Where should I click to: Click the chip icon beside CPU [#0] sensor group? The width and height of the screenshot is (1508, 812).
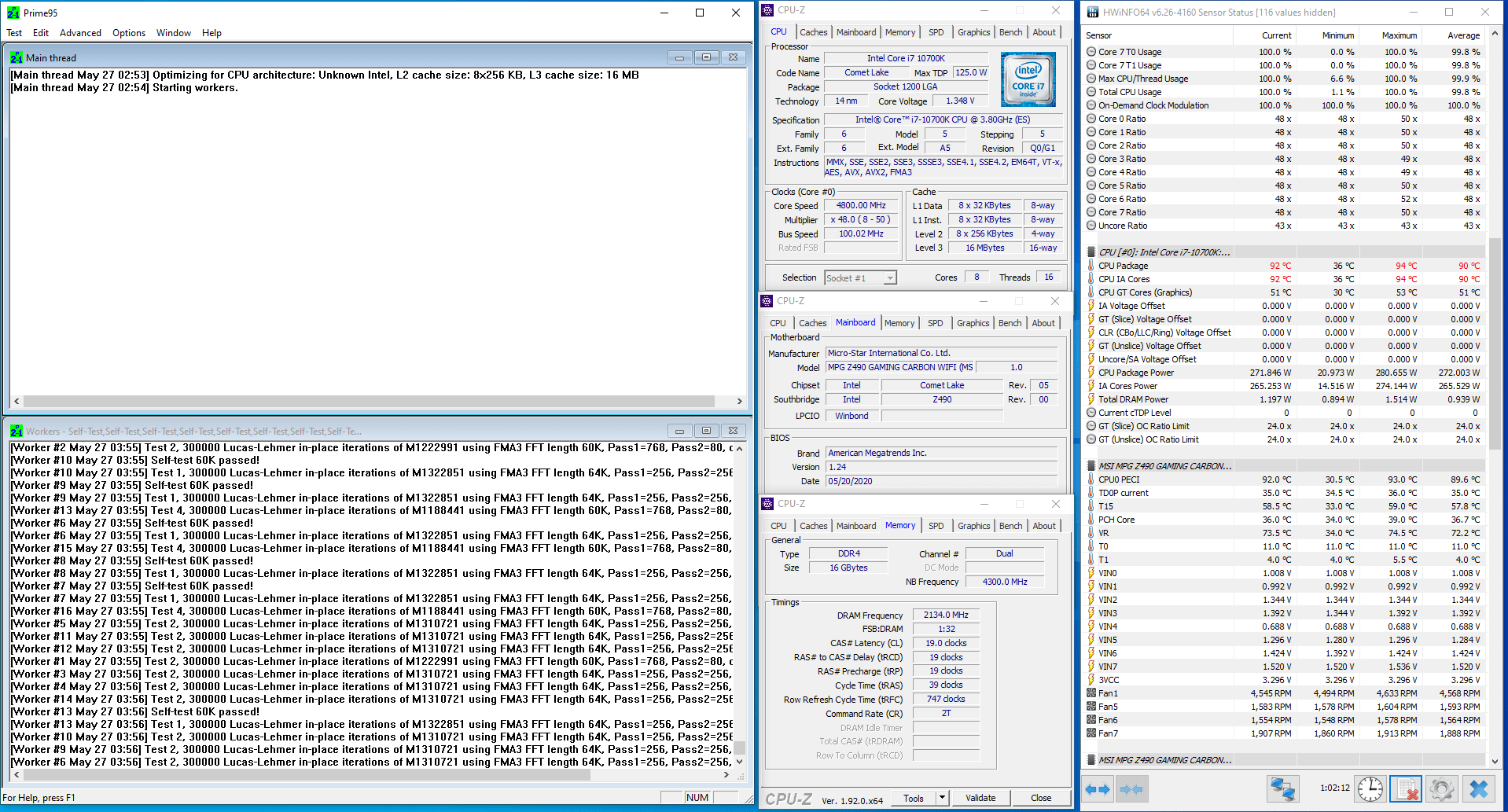[x=1091, y=252]
